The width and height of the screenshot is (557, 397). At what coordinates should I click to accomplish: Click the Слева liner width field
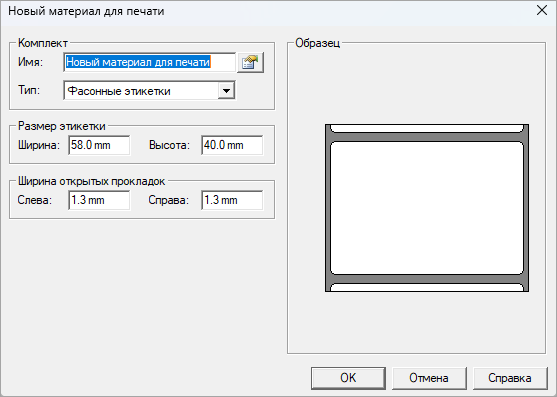click(99, 200)
